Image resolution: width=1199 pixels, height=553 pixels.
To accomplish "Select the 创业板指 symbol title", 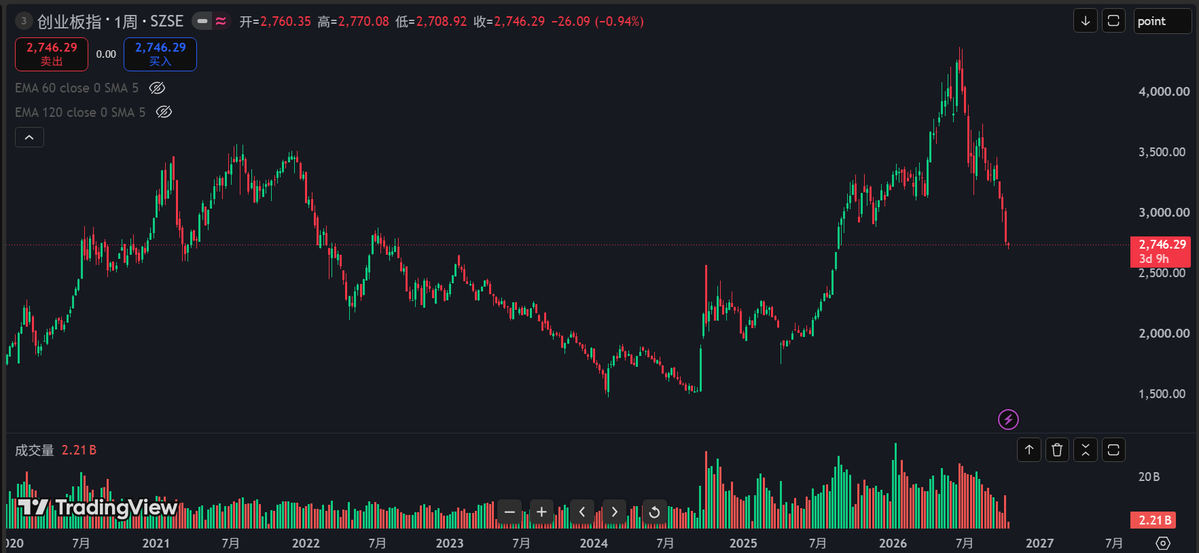I will tap(68, 21).
